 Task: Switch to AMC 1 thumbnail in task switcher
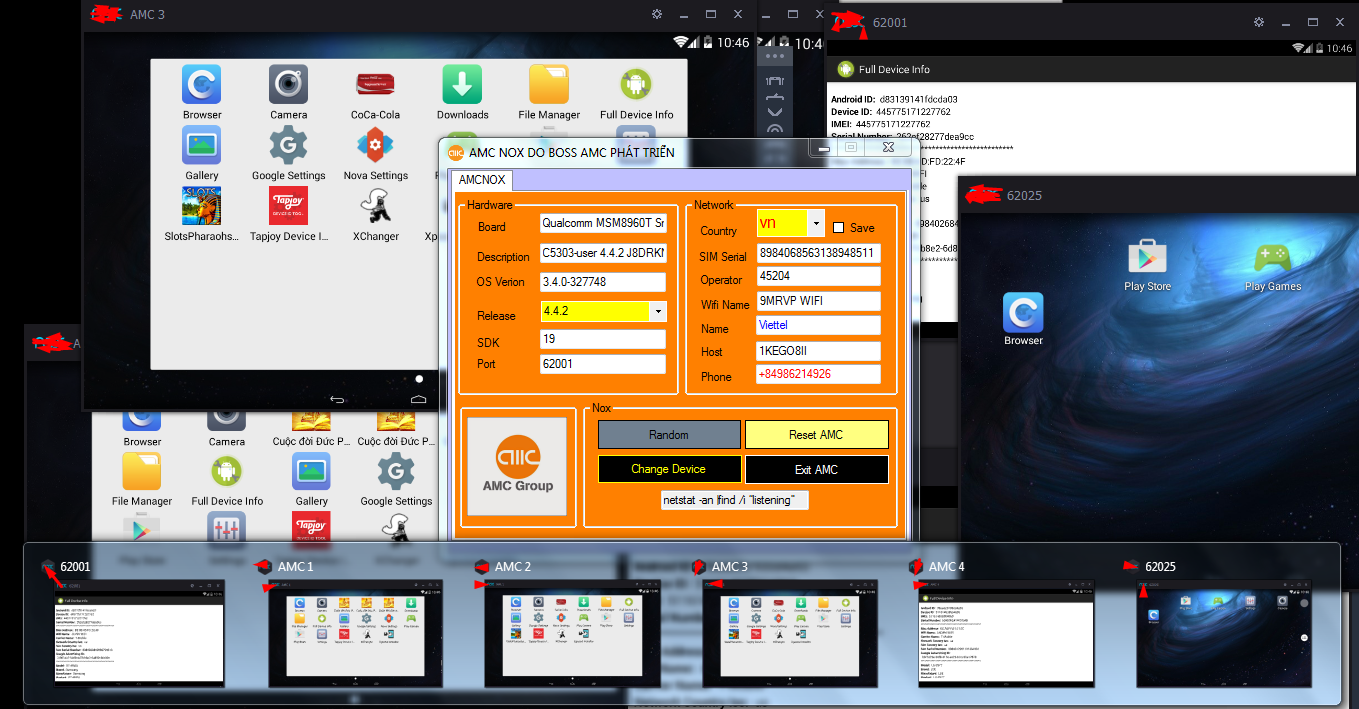coord(356,633)
